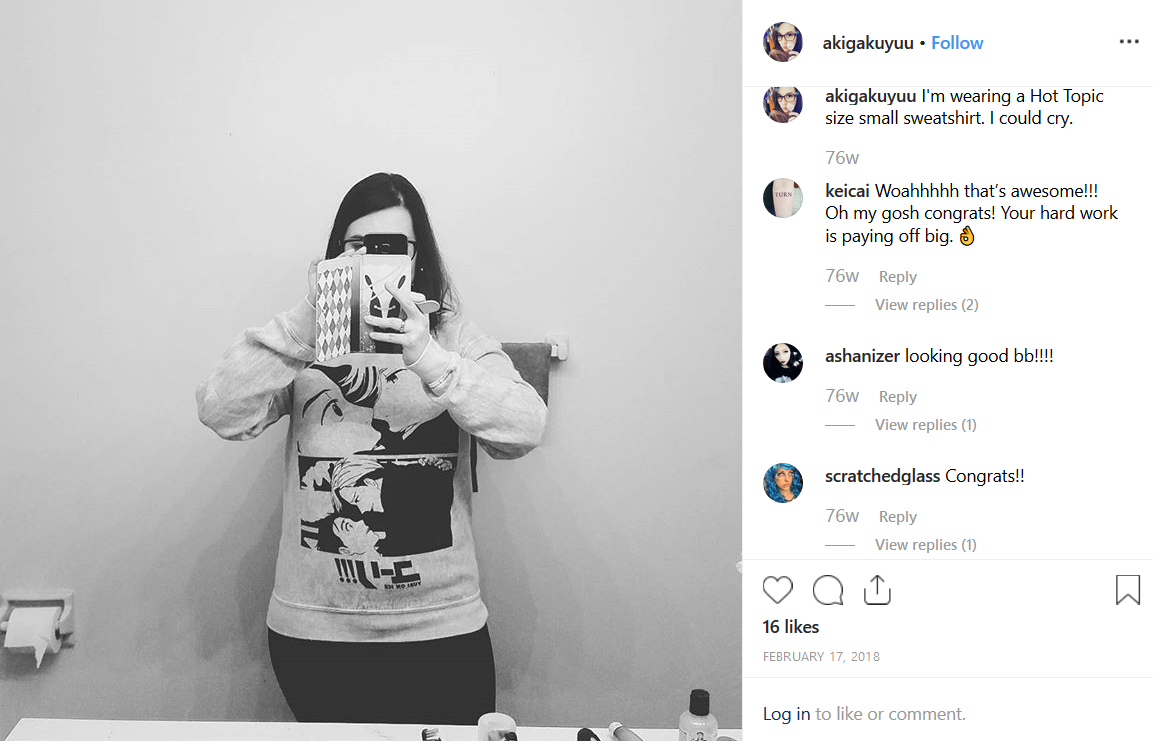Save the post with the bookmark icon

[1127, 590]
